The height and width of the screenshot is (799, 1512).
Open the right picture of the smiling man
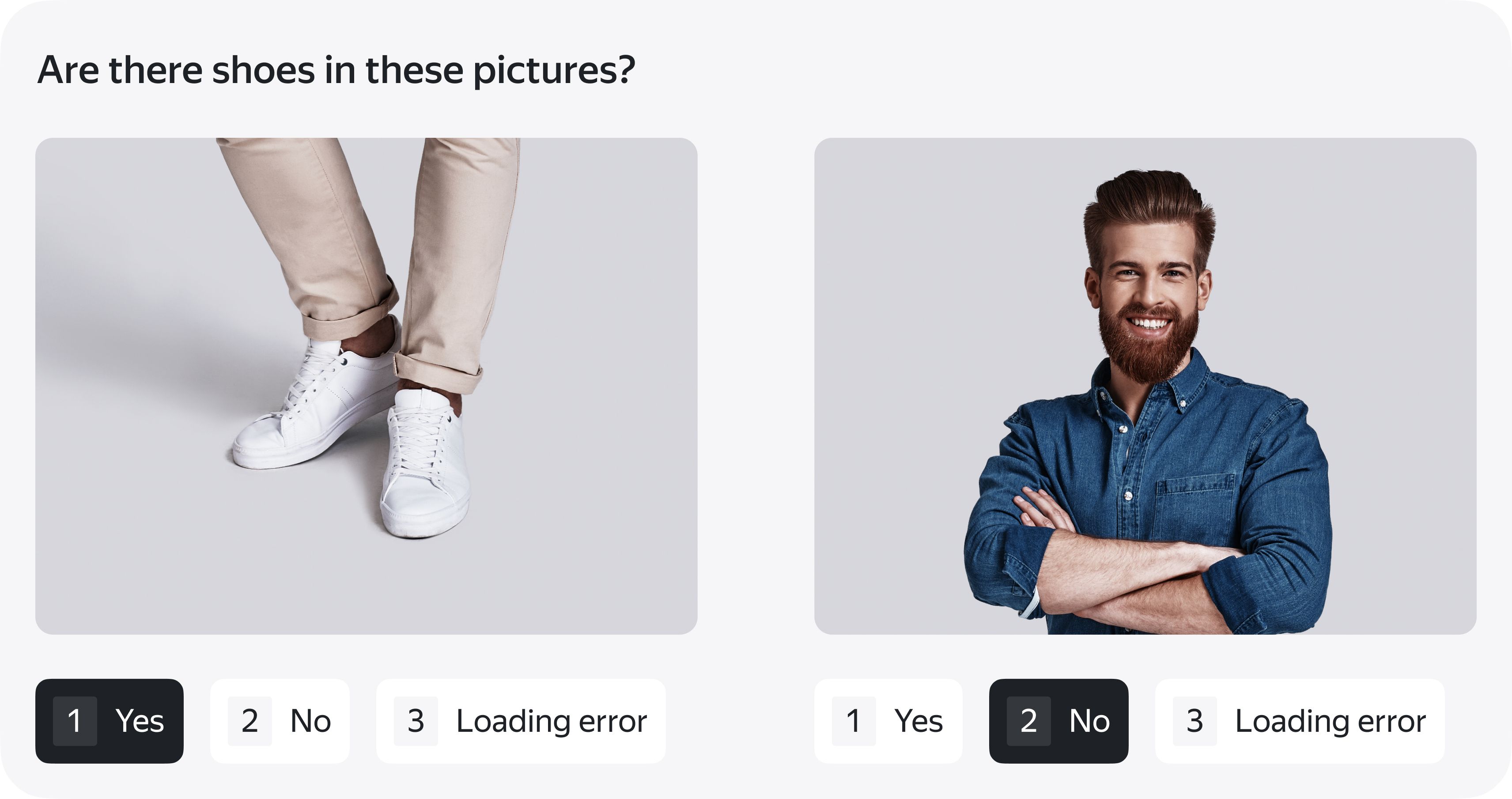tap(1145, 386)
